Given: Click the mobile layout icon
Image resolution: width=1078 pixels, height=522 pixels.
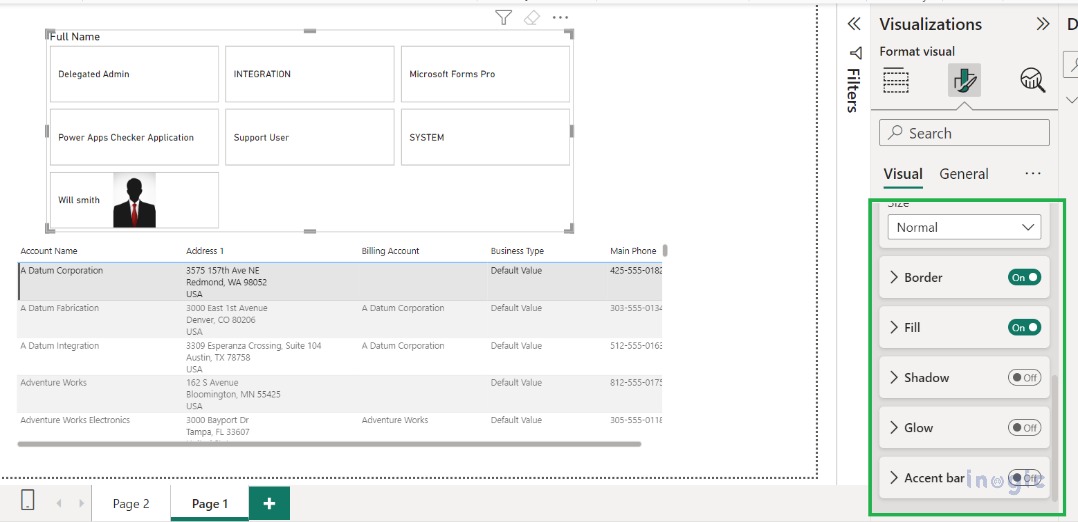Looking at the screenshot, I should [27, 503].
